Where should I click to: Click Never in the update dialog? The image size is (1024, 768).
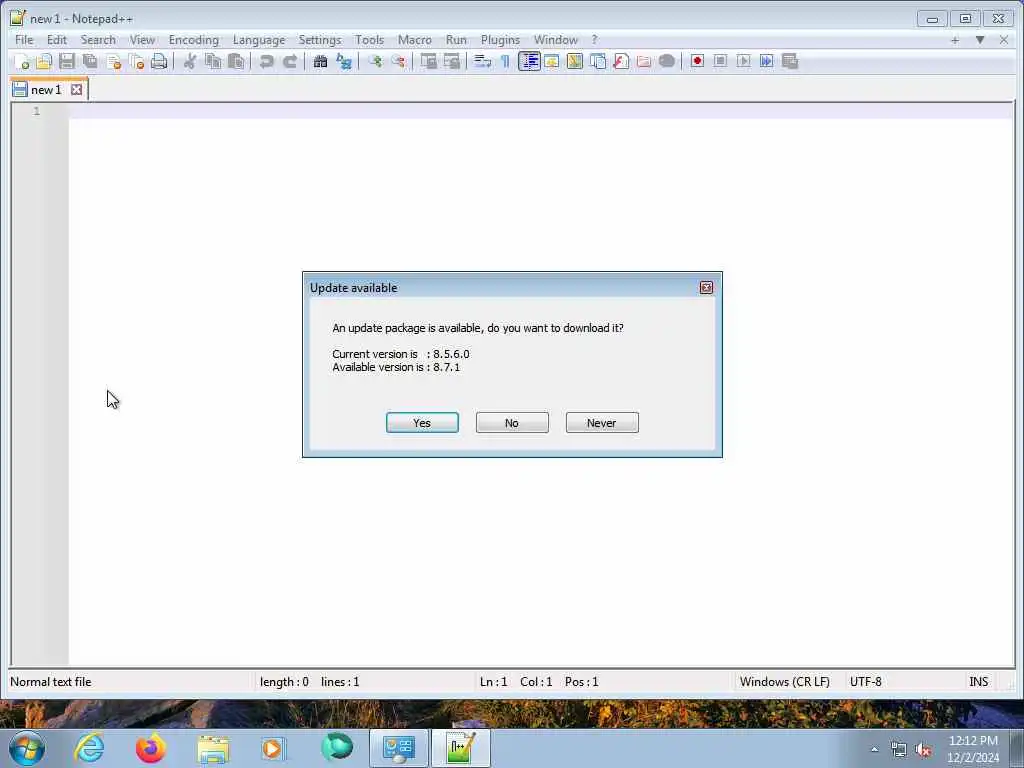(602, 423)
